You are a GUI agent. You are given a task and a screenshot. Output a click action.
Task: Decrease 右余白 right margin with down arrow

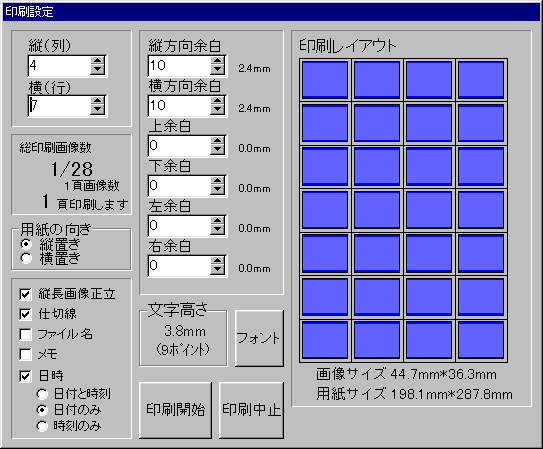217,270
